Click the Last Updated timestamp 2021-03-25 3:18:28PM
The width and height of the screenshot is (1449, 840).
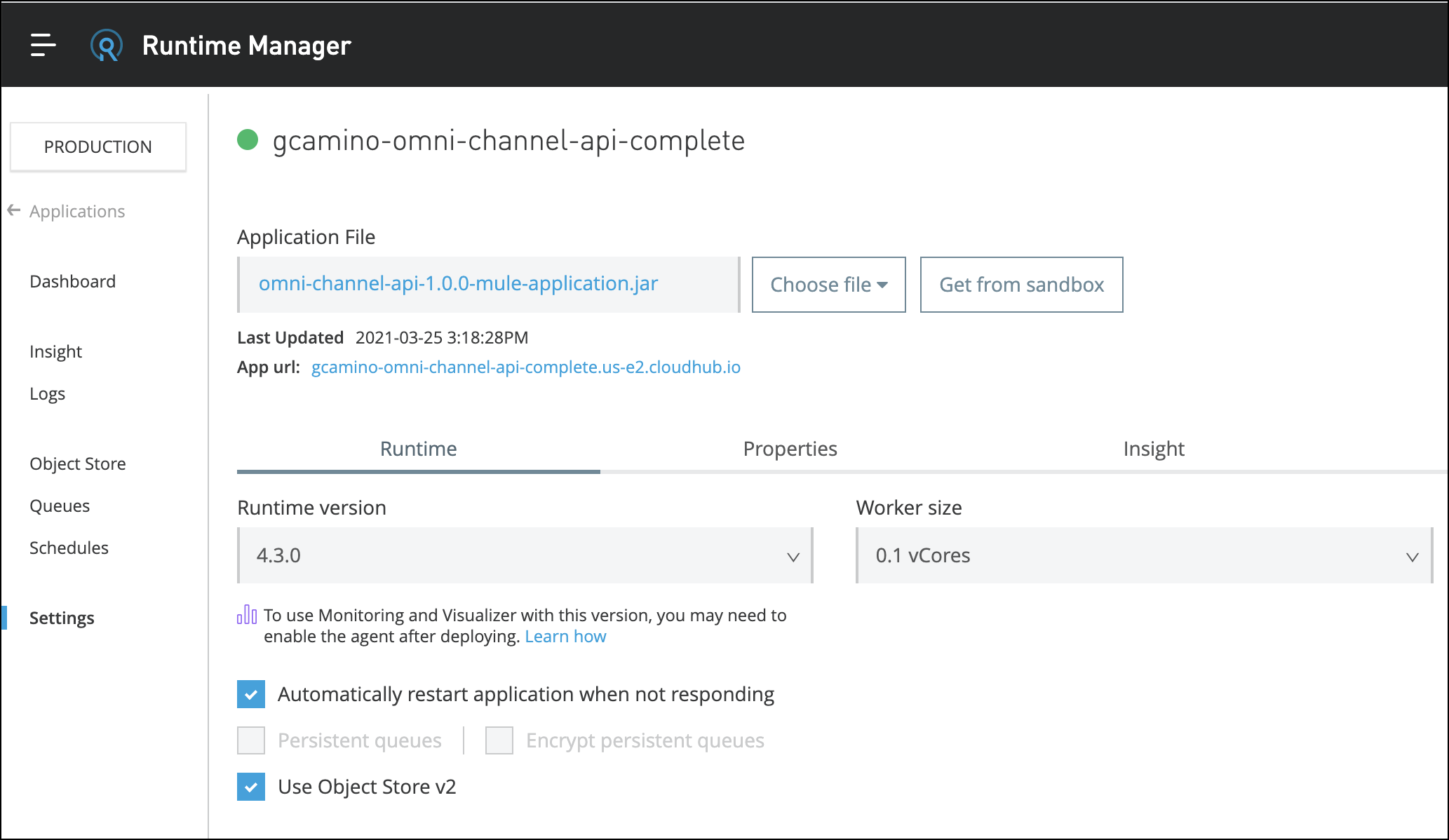click(x=442, y=337)
